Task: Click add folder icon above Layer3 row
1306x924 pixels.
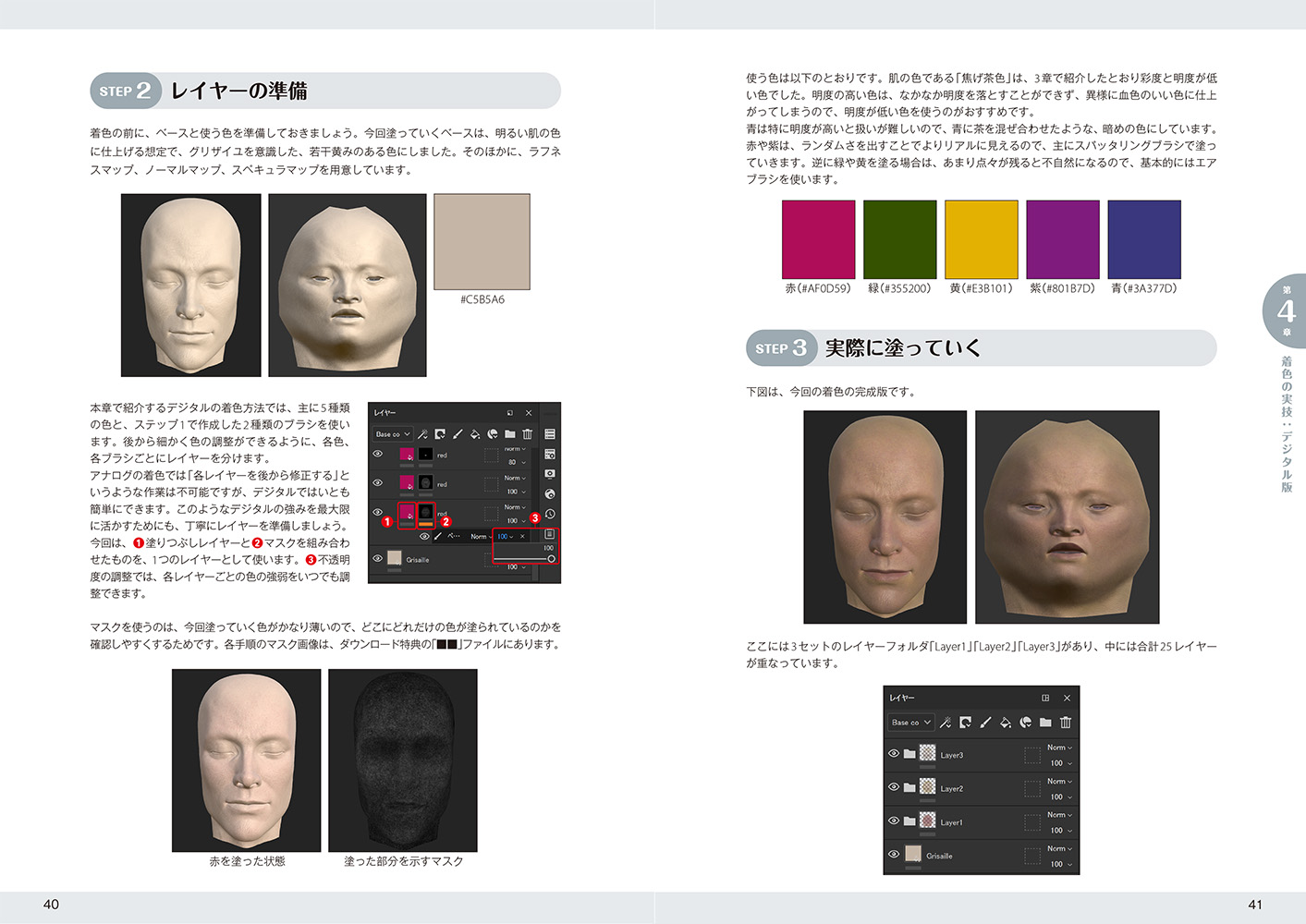Action: (1045, 723)
